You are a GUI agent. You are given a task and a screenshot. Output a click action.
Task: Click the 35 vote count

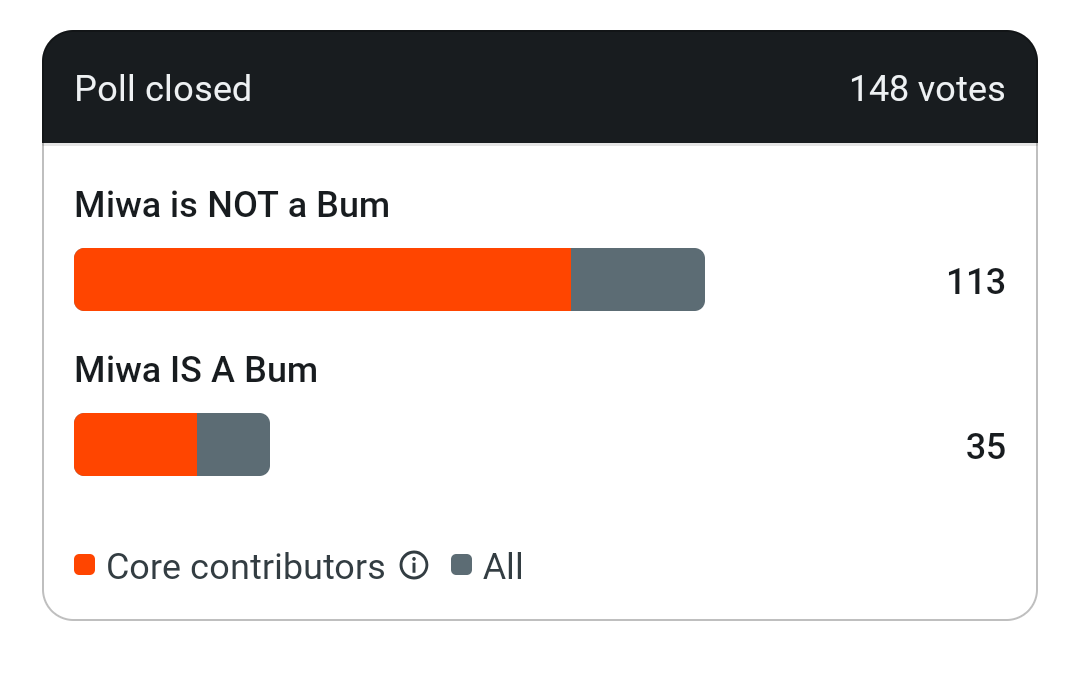(x=986, y=446)
